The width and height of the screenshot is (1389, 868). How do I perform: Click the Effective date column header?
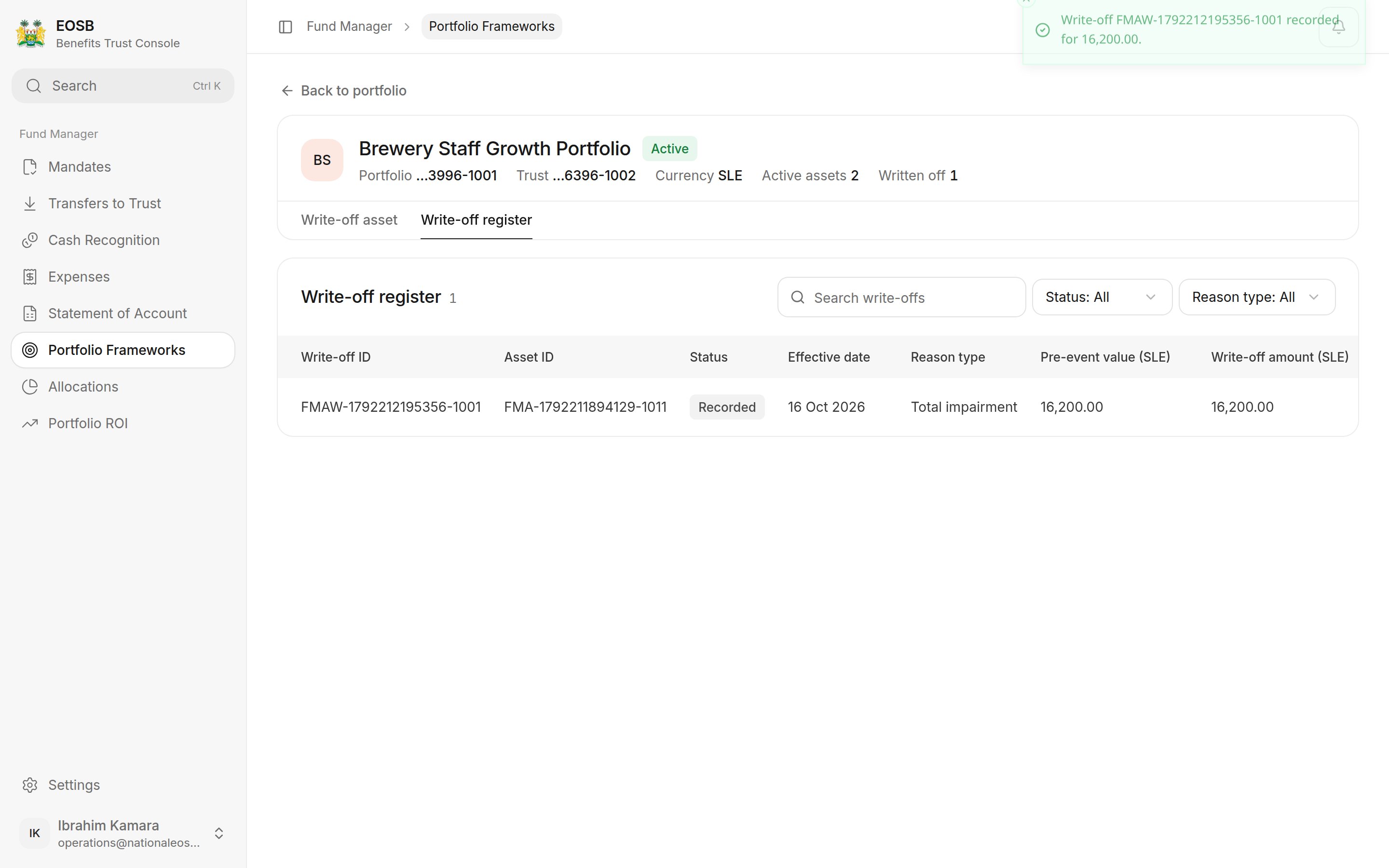point(829,357)
